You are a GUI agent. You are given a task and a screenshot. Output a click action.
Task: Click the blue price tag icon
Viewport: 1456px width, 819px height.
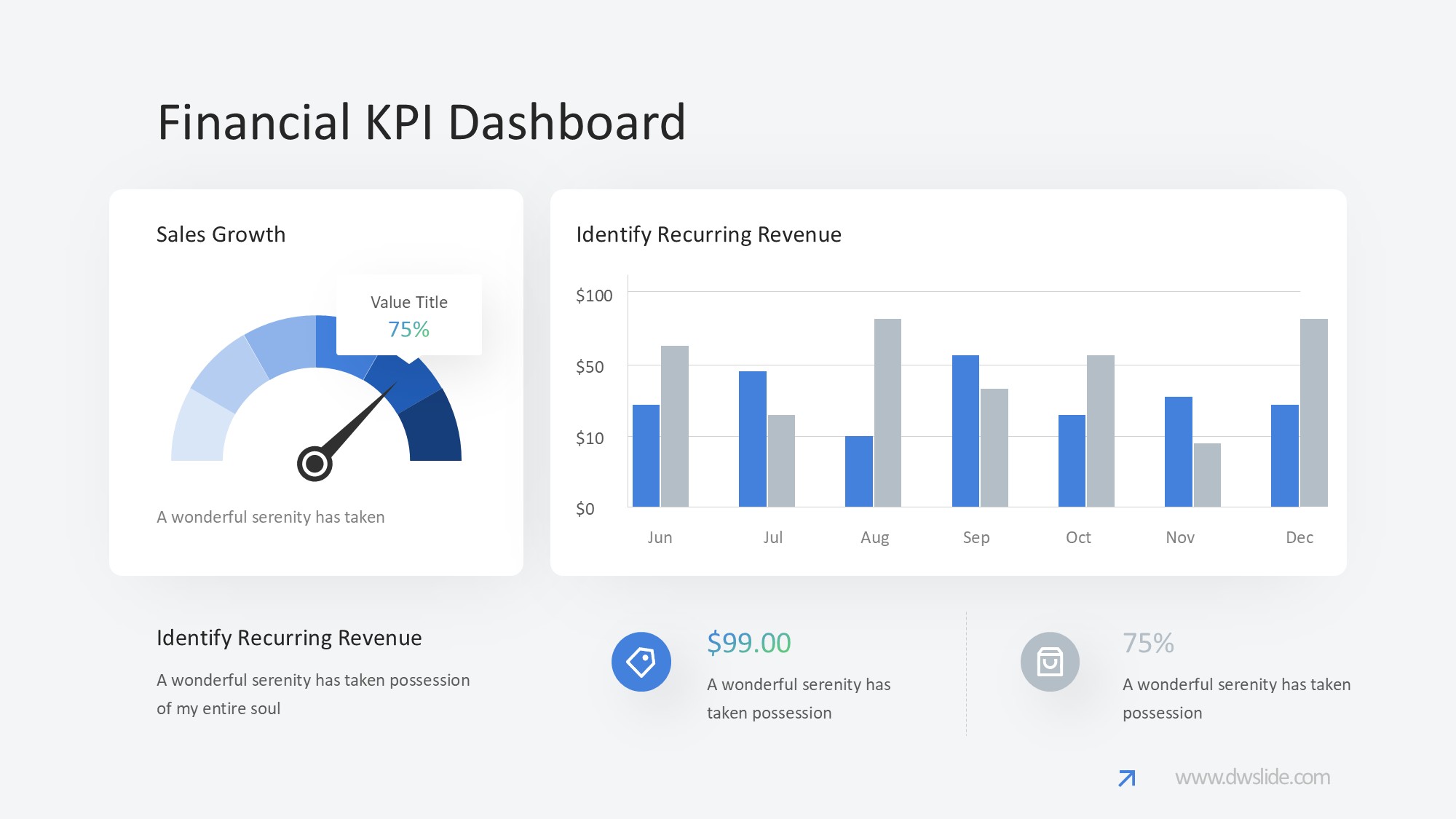641,662
